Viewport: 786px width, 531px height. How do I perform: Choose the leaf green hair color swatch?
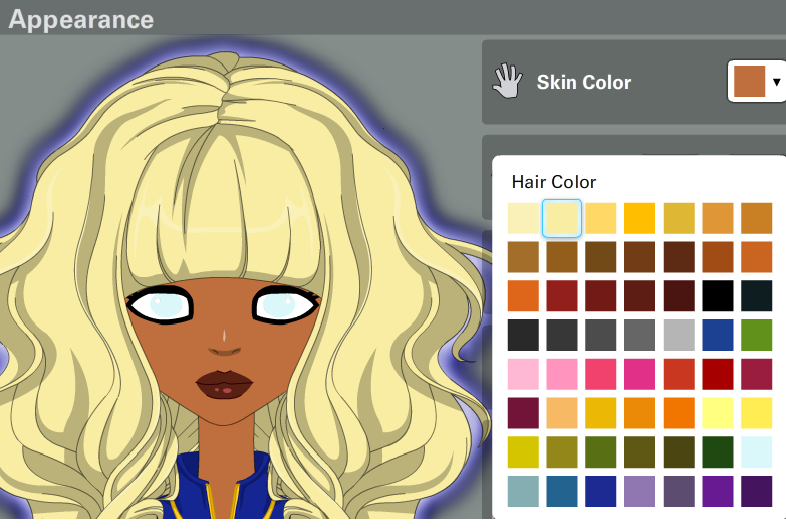pos(757,335)
